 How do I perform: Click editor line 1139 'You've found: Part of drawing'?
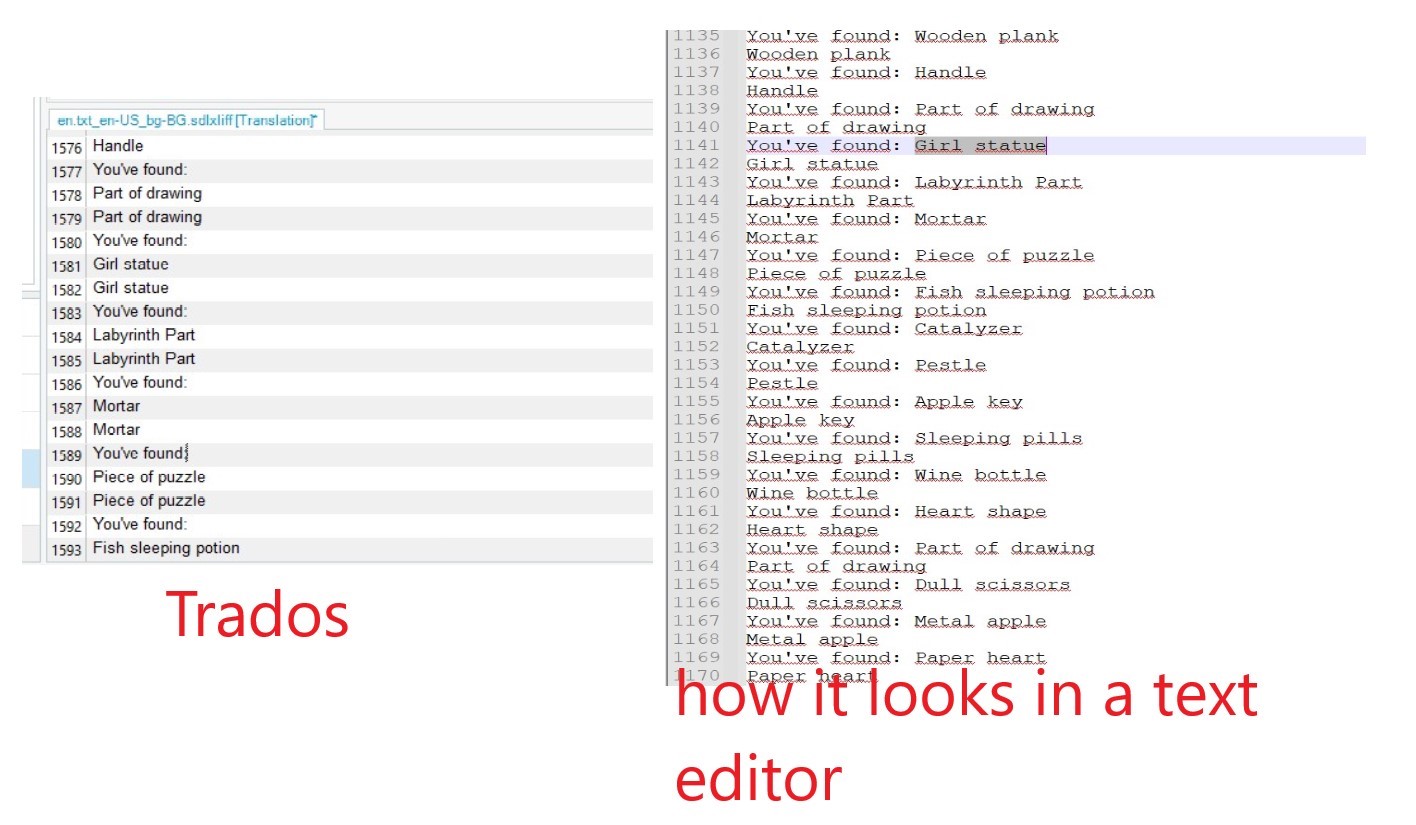[920, 109]
